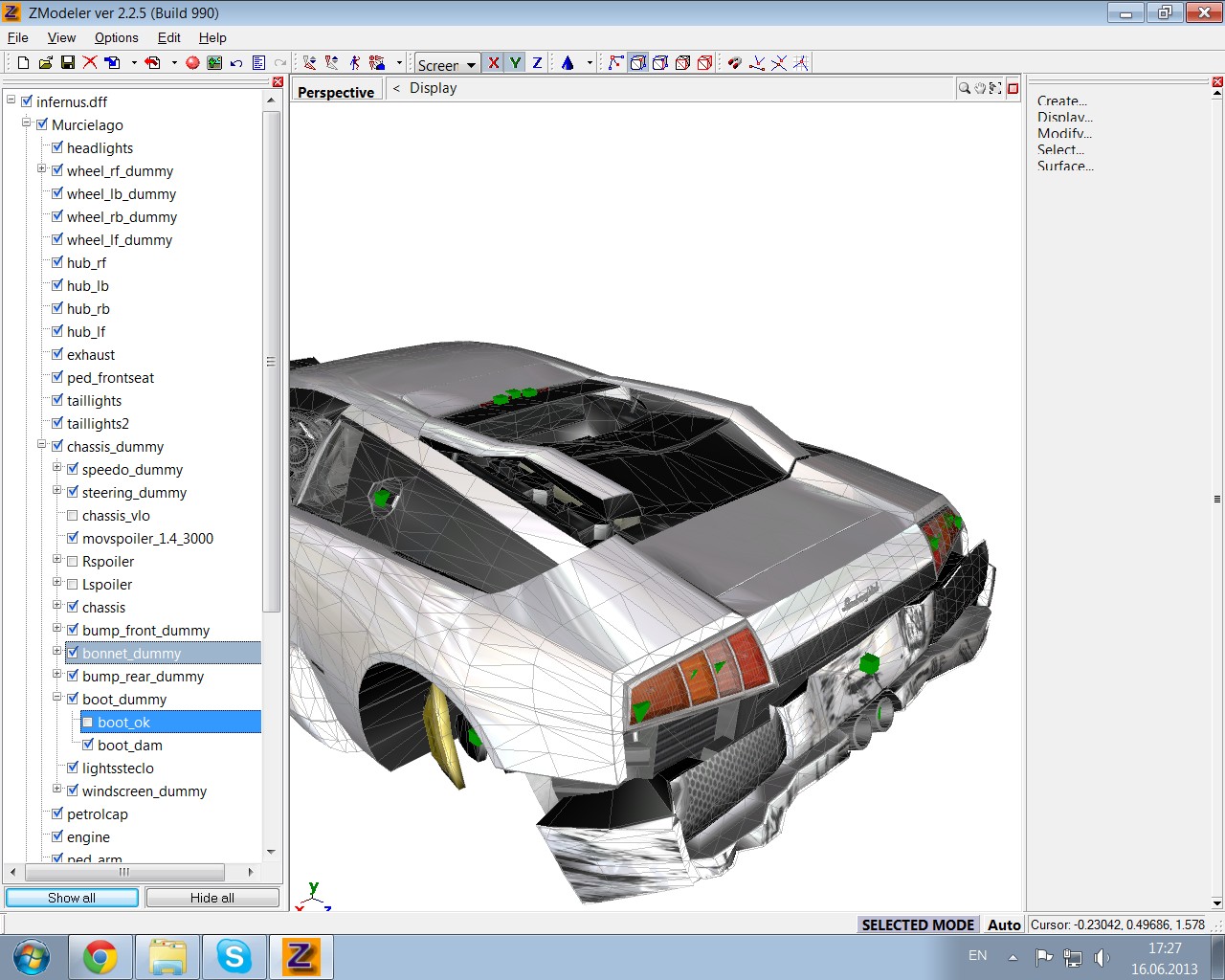
Task: Toggle the X axis button
Action: pyautogui.click(x=493, y=62)
